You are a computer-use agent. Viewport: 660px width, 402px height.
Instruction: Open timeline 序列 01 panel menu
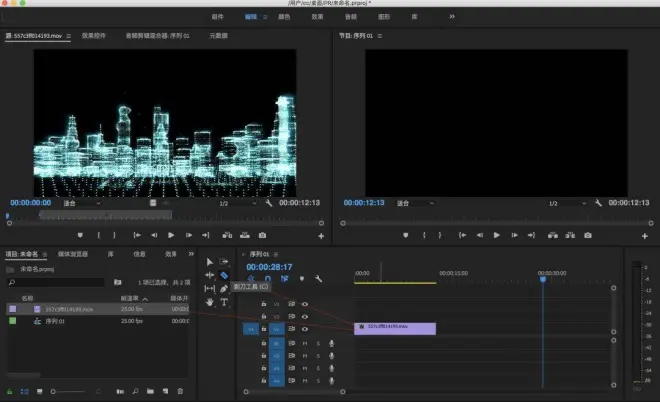(276, 254)
